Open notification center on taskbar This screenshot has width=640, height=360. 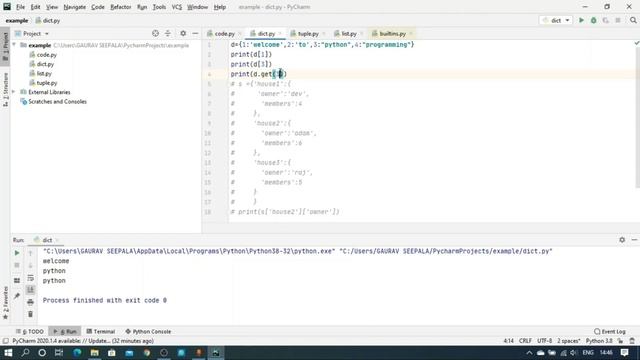pyautogui.click(x=624, y=353)
